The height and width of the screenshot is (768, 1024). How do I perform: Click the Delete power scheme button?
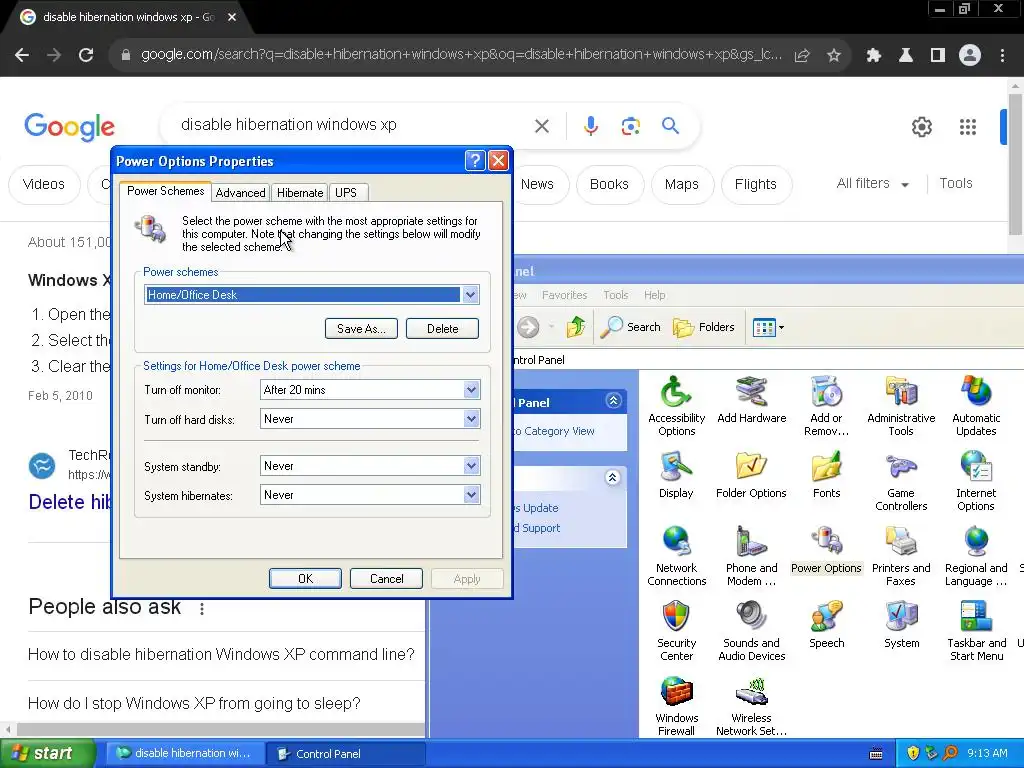[x=442, y=328]
